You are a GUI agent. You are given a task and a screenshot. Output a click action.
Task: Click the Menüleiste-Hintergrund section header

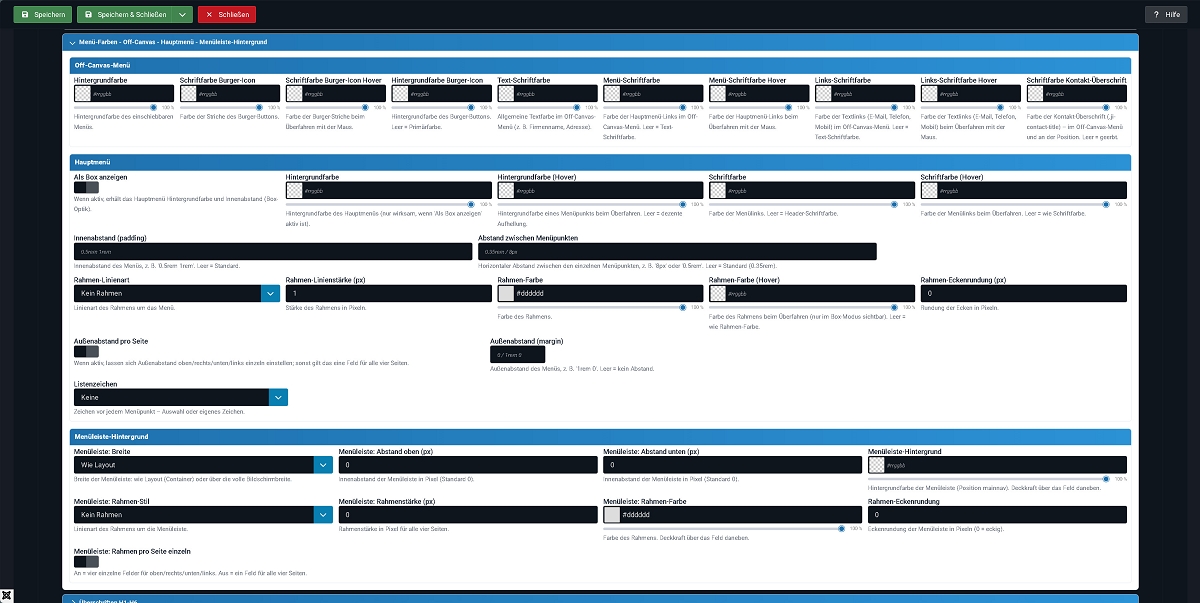coord(600,437)
